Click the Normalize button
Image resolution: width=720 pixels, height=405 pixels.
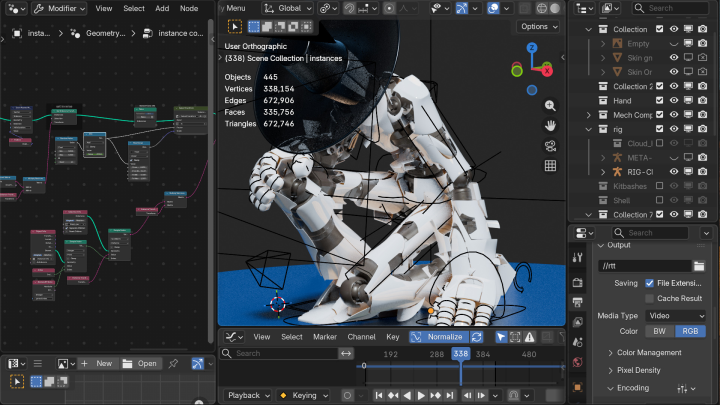coord(445,337)
